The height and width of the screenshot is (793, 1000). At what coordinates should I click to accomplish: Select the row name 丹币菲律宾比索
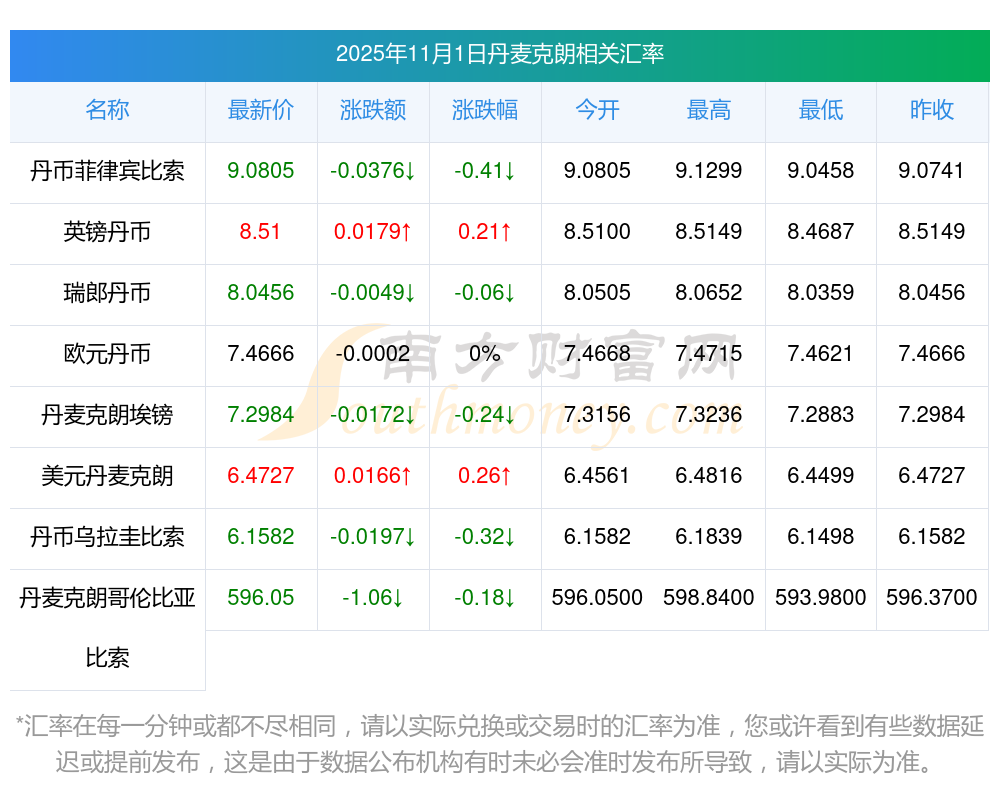pos(107,171)
